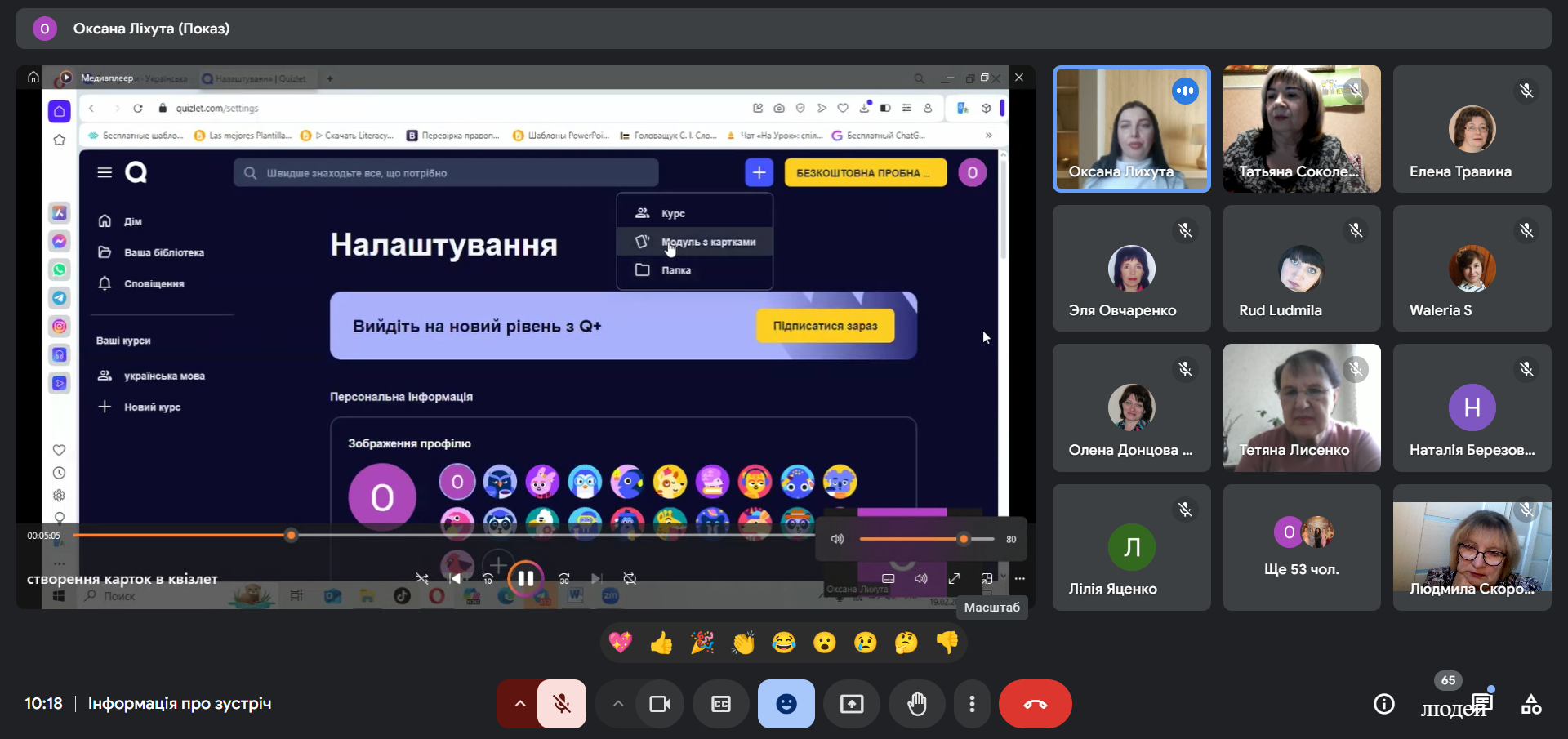Click the video progress slider handle
The image size is (1568, 739).
tap(292, 536)
